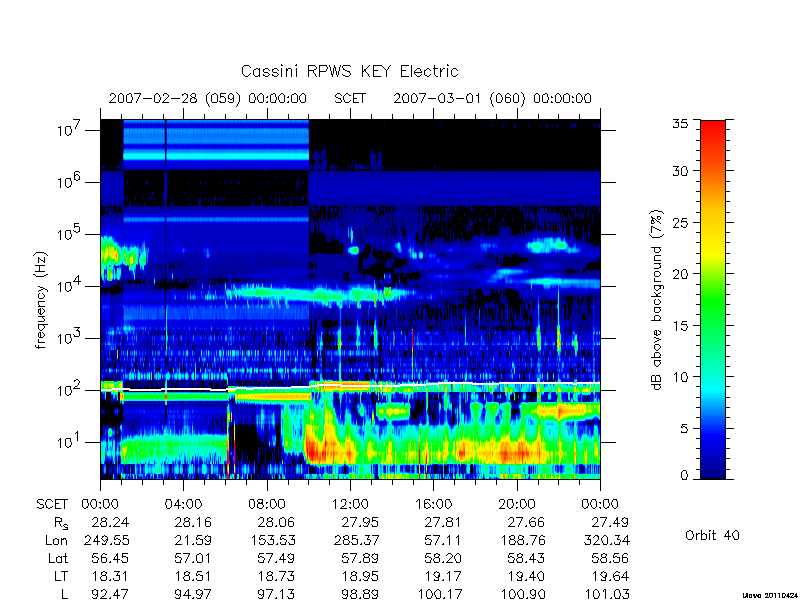Click the title 'Cassini RPWS KEY Electric'
Viewport: 800px width, 600px height.
(349, 71)
